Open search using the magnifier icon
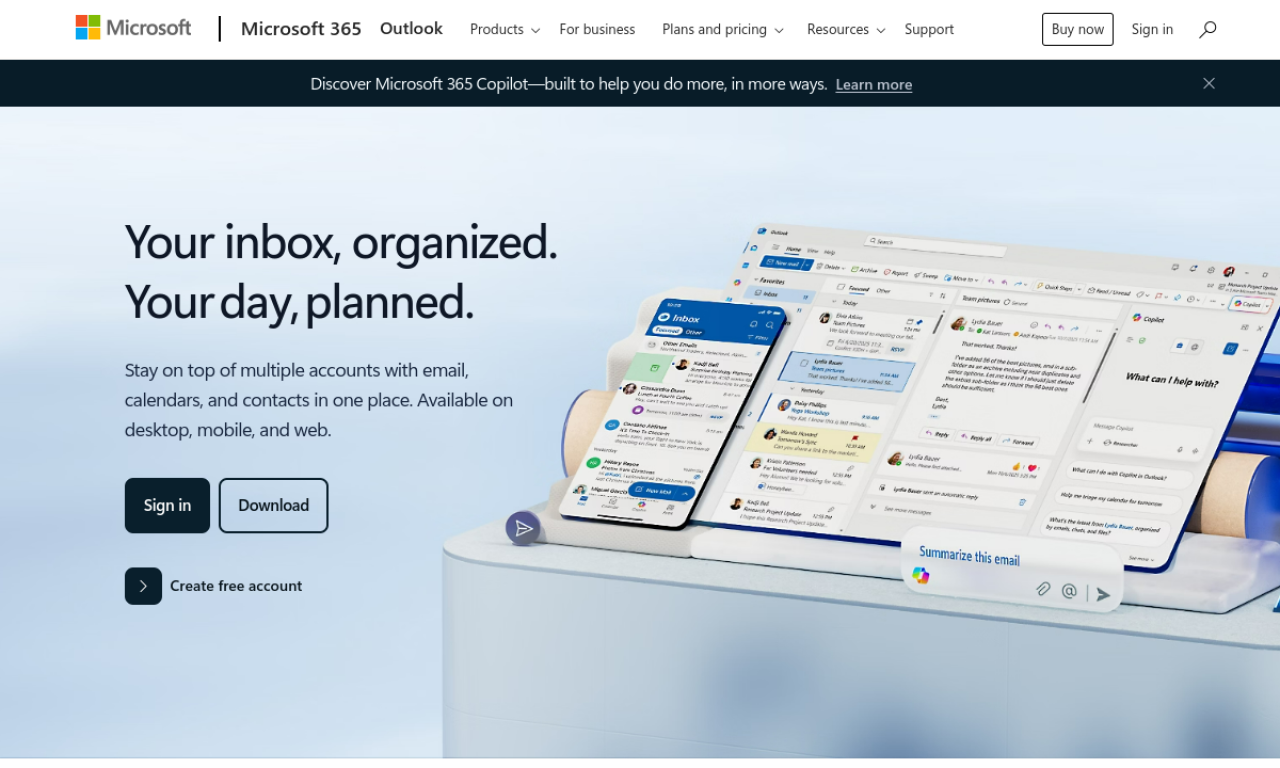Screen dimensions: 1280x768 click(x=1207, y=29)
